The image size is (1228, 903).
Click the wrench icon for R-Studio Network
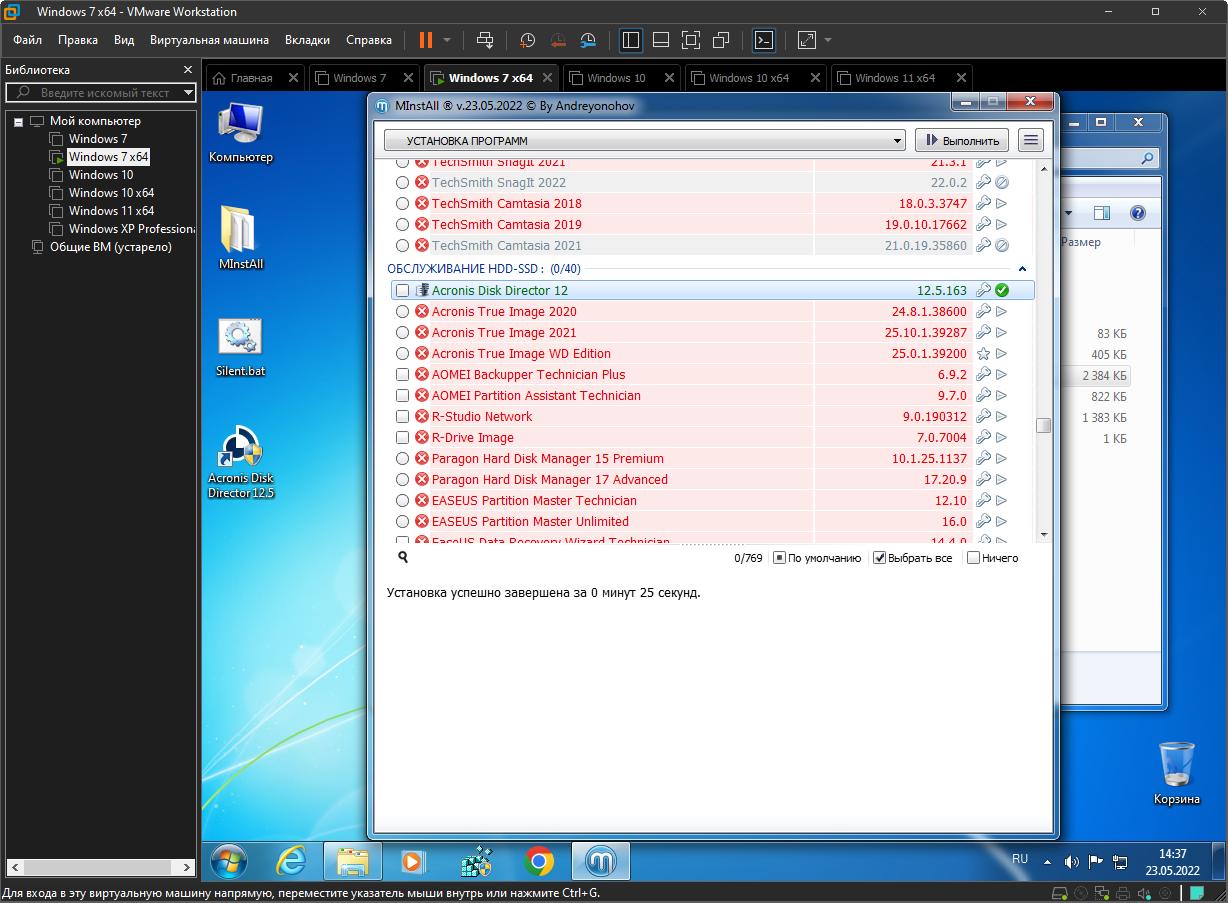click(983, 417)
